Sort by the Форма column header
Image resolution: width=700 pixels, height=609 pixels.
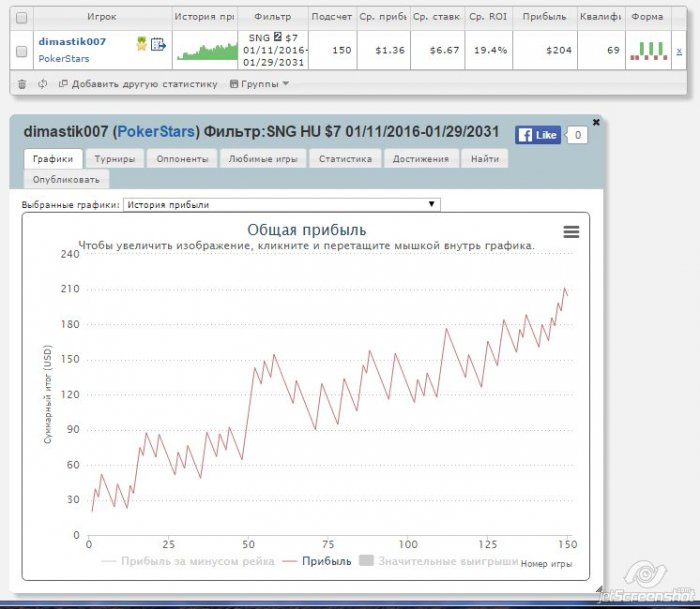click(647, 17)
